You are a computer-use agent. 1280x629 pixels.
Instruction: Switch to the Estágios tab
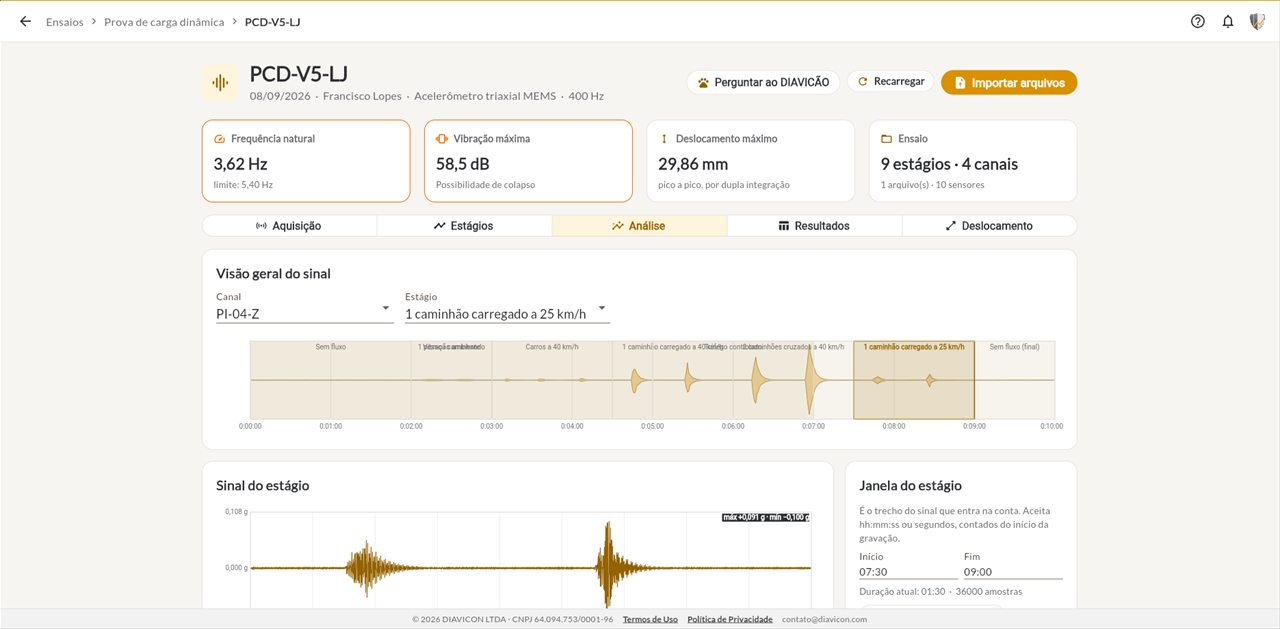[x=464, y=226]
